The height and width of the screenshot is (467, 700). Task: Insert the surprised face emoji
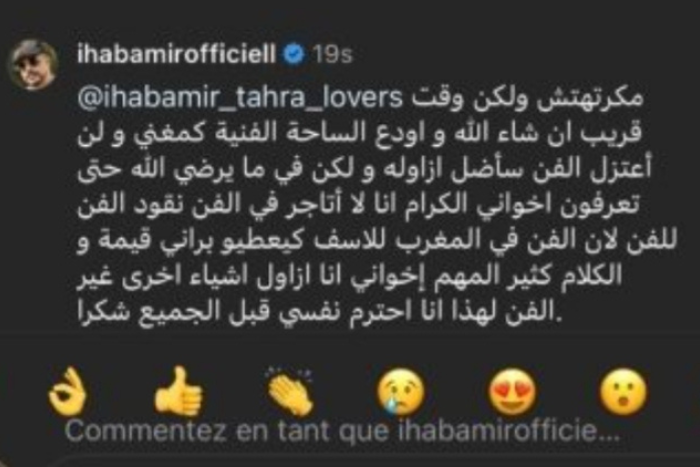tap(624, 392)
